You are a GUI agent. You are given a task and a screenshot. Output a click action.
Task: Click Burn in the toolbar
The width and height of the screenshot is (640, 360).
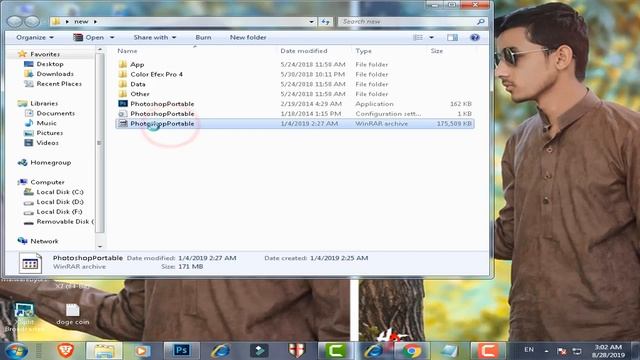click(x=203, y=38)
